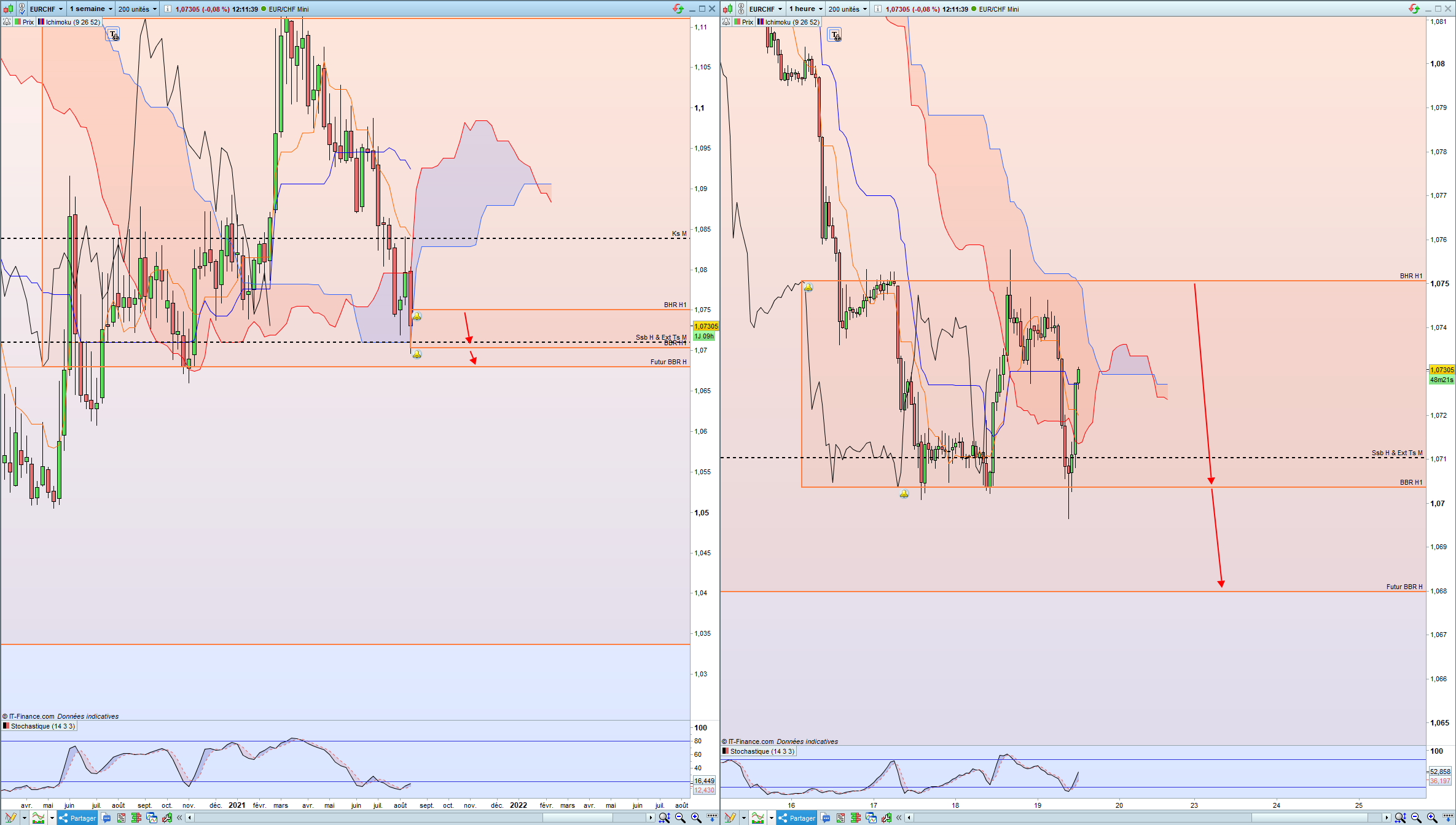Image resolution: width=1456 pixels, height=825 pixels.
Task: Open the order list icon in weekly chart
Action: [122, 818]
